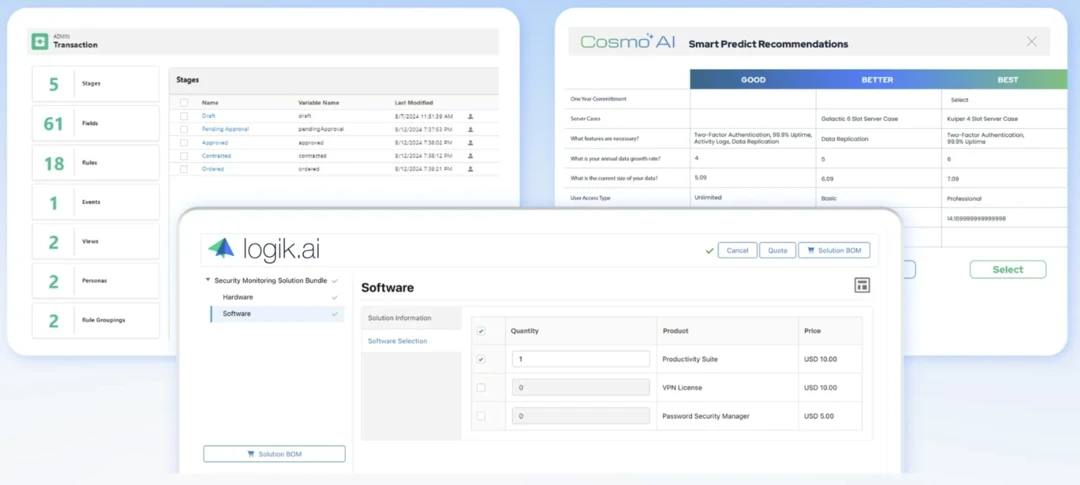Viewport: 1080px width, 485px height.
Task: Click the Cosmo AI logo
Action: coord(628,42)
